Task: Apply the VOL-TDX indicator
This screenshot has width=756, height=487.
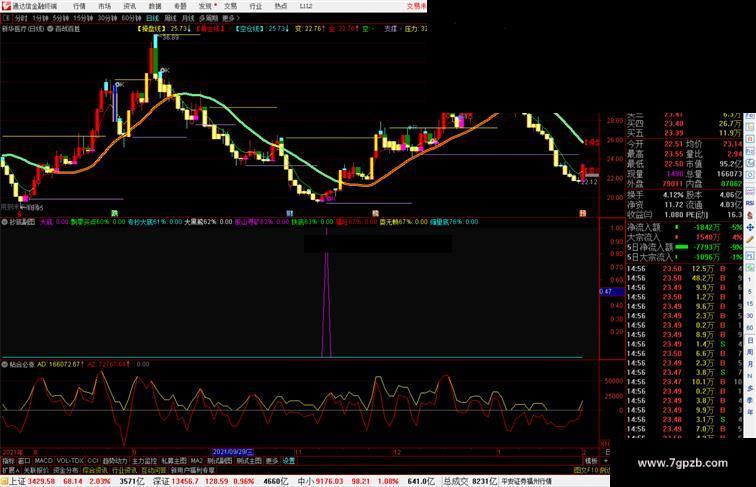Action: [x=70, y=461]
